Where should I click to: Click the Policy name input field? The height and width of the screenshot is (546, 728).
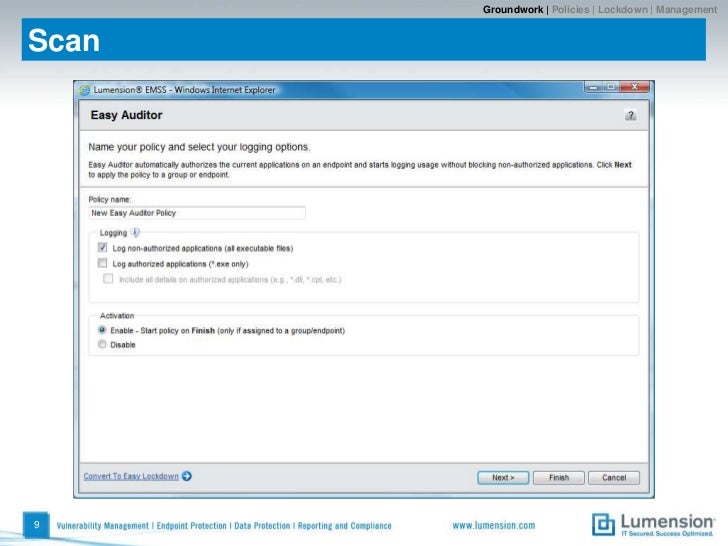[197, 213]
